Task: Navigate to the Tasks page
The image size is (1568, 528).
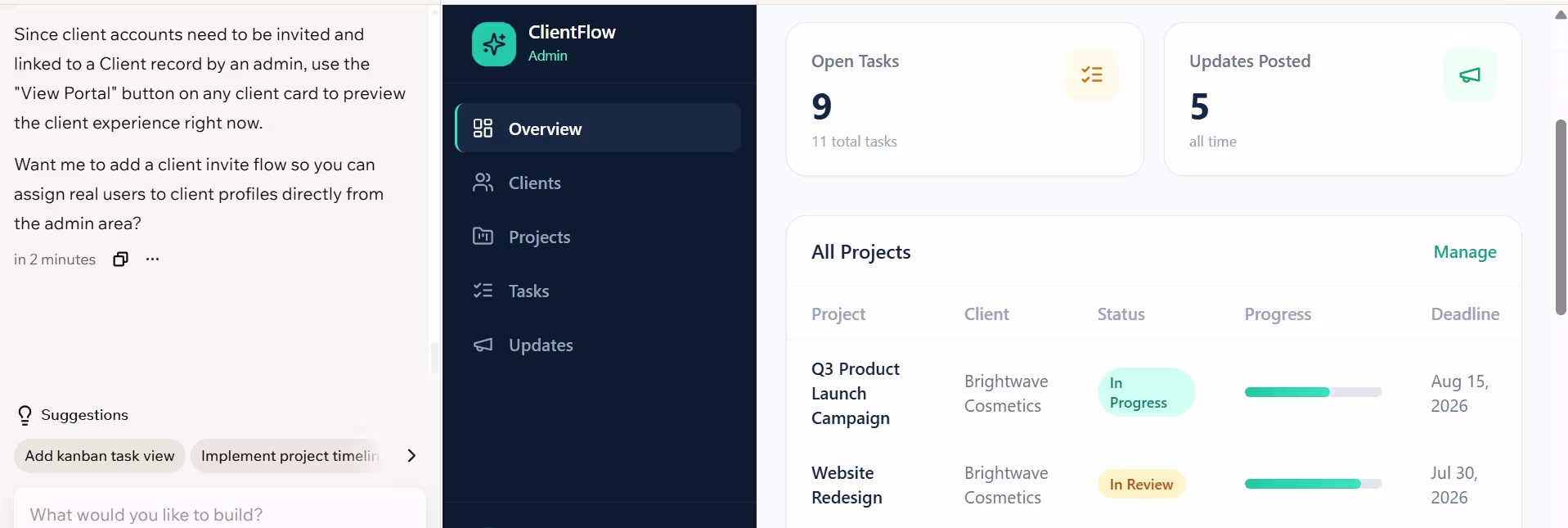Action: point(598,291)
